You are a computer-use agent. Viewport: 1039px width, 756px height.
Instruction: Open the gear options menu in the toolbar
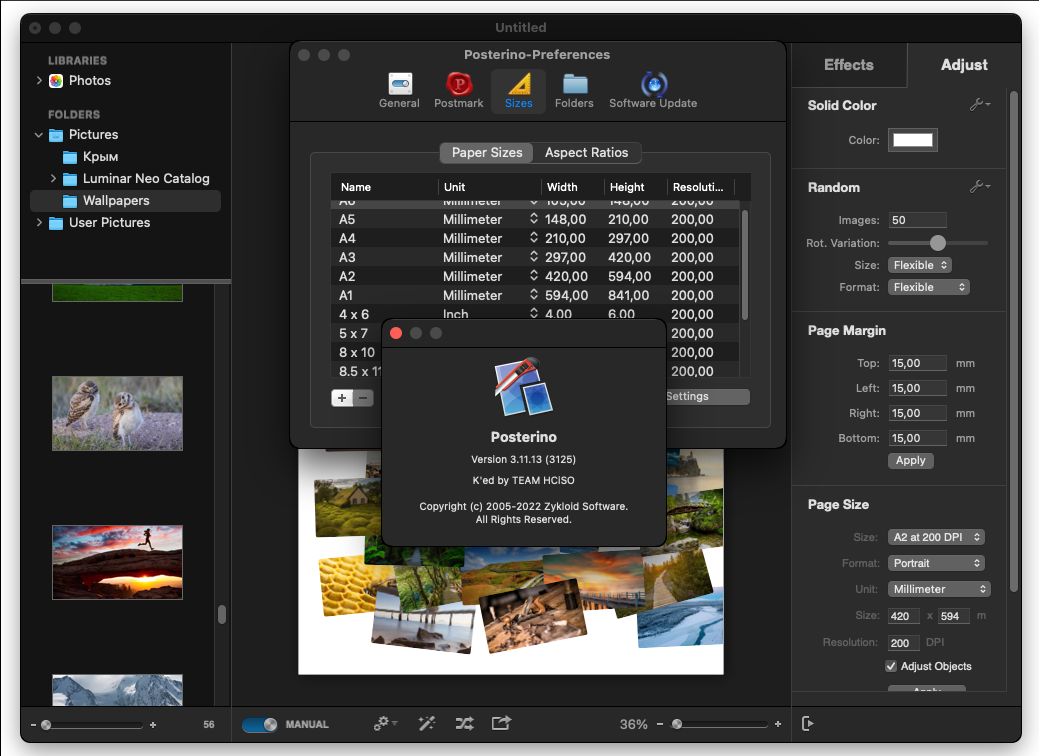(385, 724)
